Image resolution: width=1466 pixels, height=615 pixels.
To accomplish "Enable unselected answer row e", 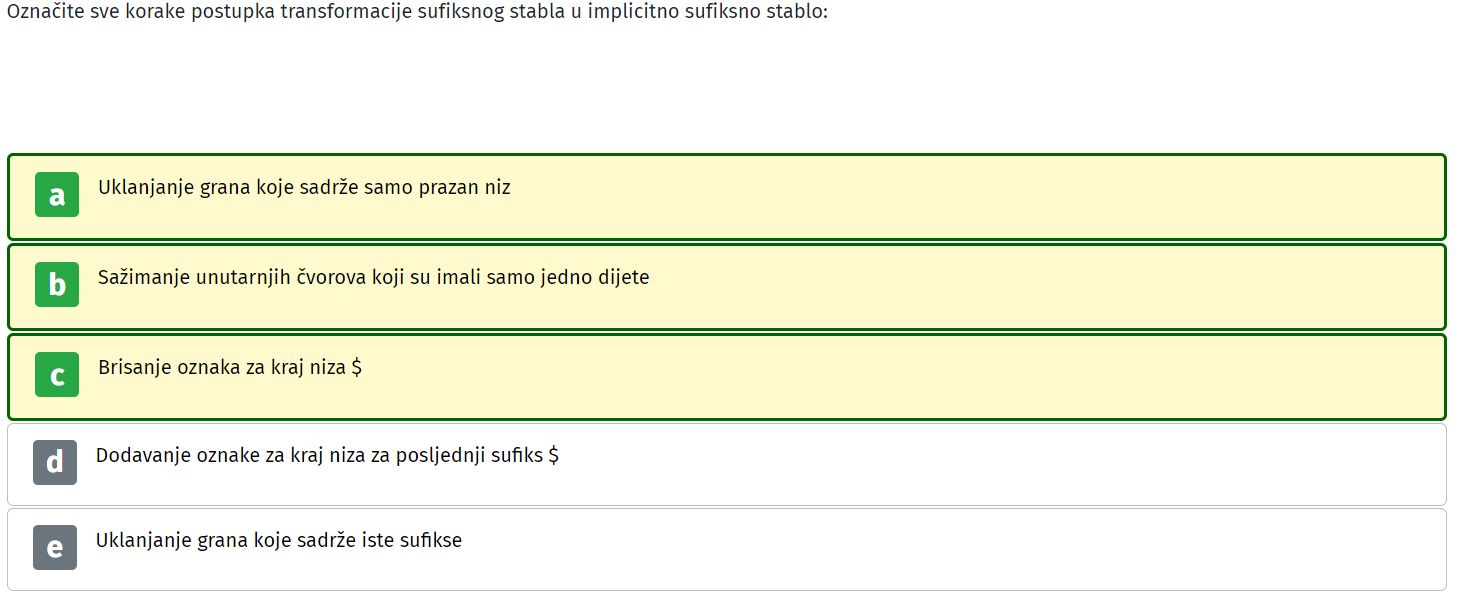I will pos(727,549).
